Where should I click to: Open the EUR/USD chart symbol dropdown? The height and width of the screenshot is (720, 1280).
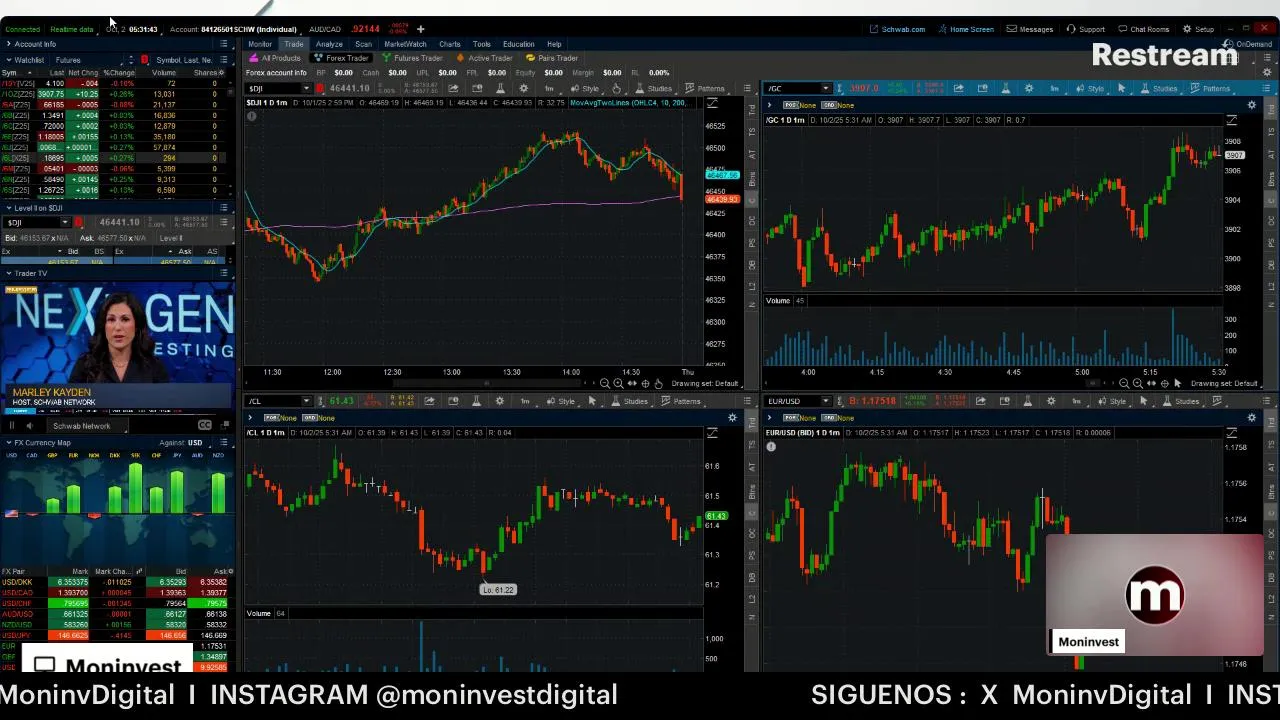click(x=825, y=401)
